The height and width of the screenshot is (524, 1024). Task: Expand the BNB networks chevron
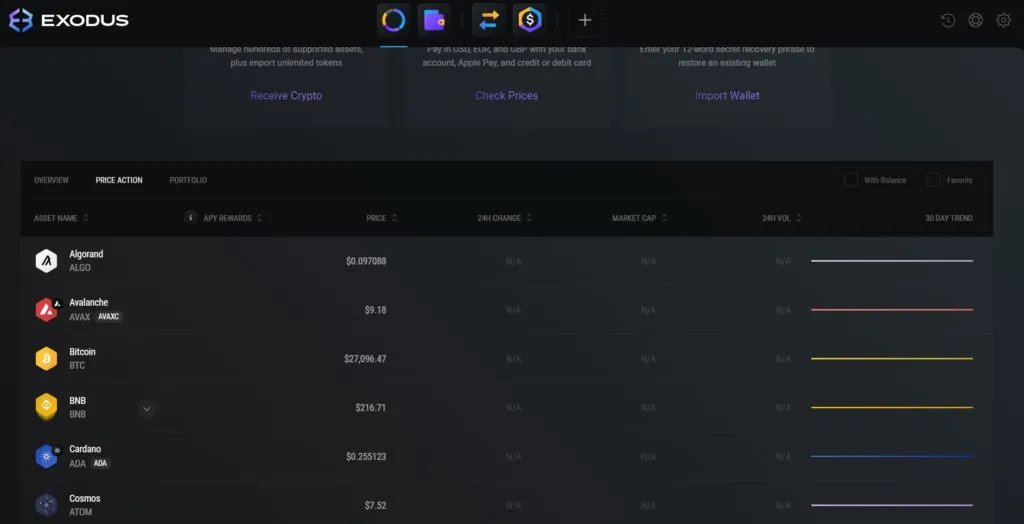coord(147,409)
